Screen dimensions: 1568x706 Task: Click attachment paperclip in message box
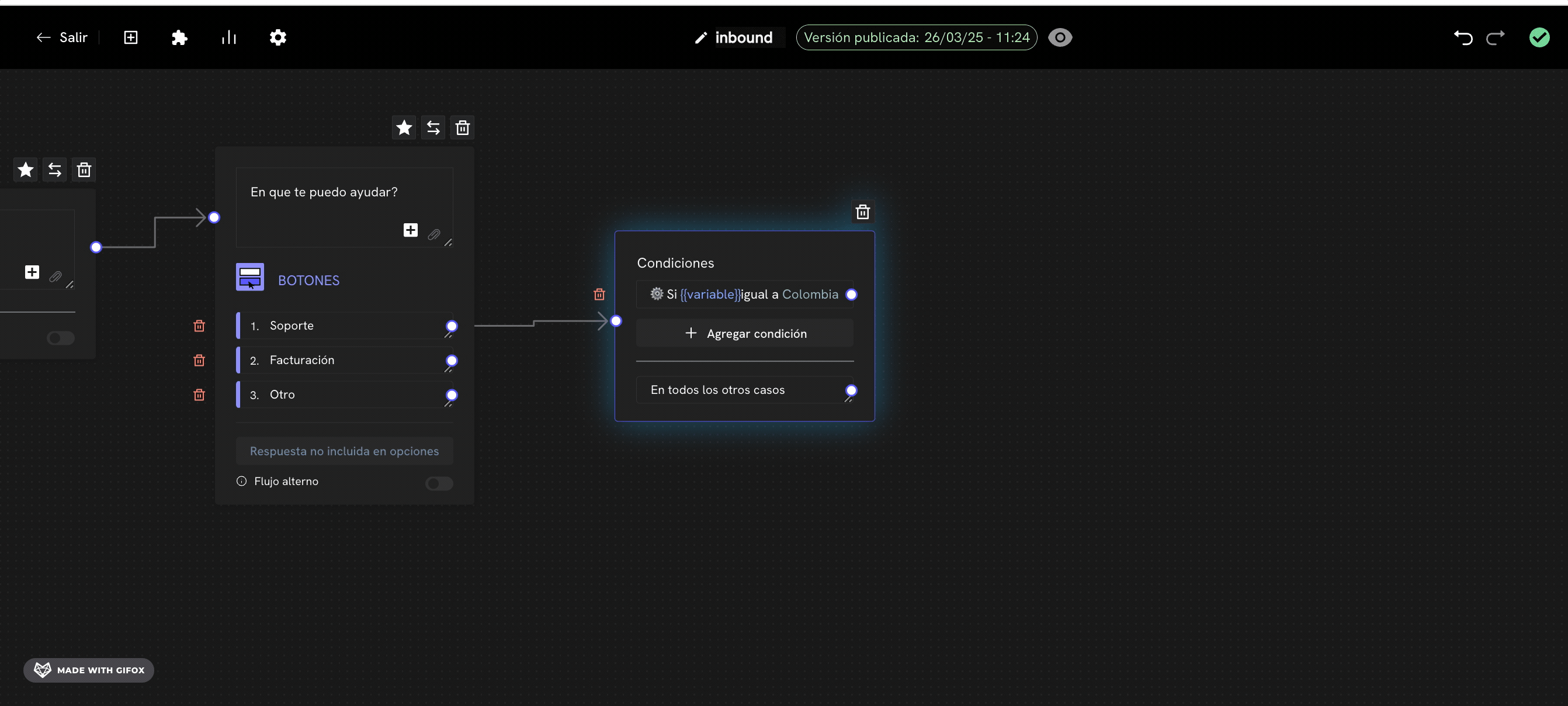pyautogui.click(x=433, y=234)
